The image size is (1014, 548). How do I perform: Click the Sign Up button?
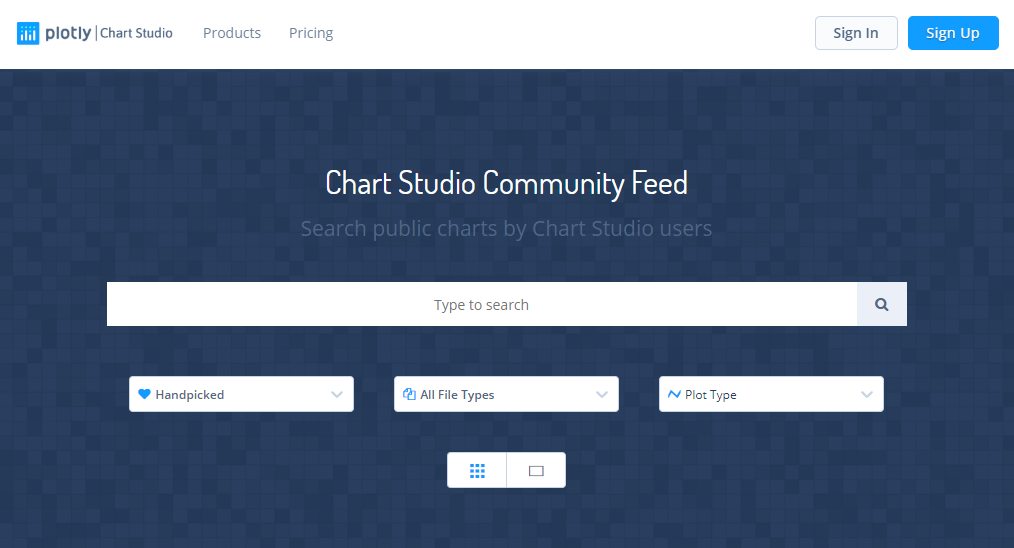click(953, 33)
